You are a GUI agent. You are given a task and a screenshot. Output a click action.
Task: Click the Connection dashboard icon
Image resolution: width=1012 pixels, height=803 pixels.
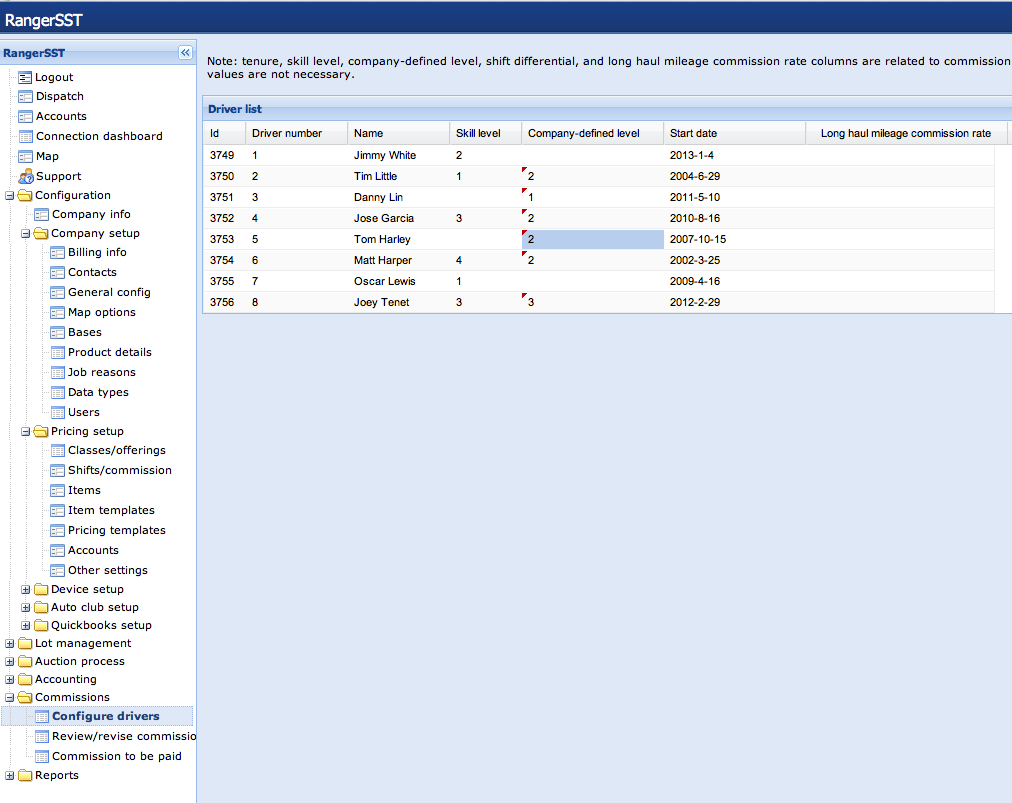pos(26,136)
